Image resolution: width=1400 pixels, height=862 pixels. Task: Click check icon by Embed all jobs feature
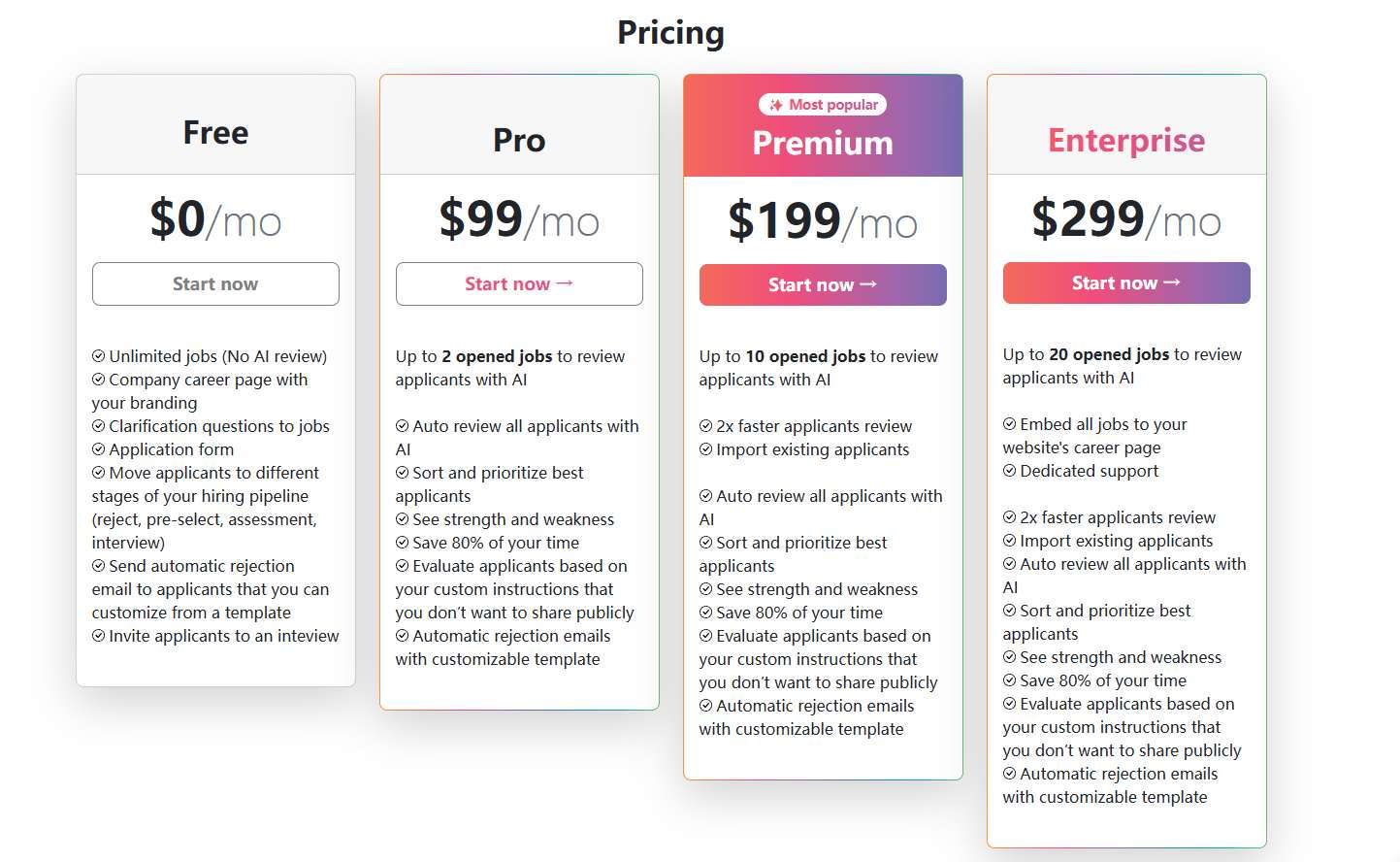tap(1010, 424)
